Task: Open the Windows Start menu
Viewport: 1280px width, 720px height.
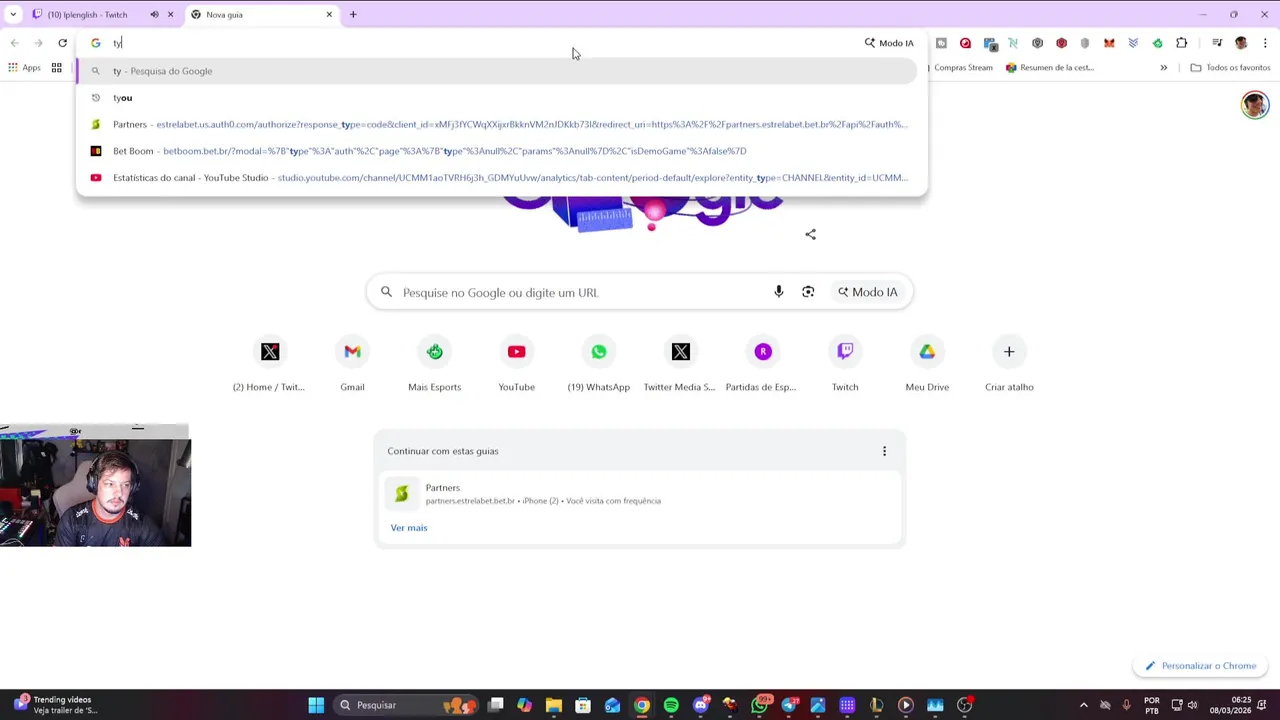Action: [x=316, y=705]
